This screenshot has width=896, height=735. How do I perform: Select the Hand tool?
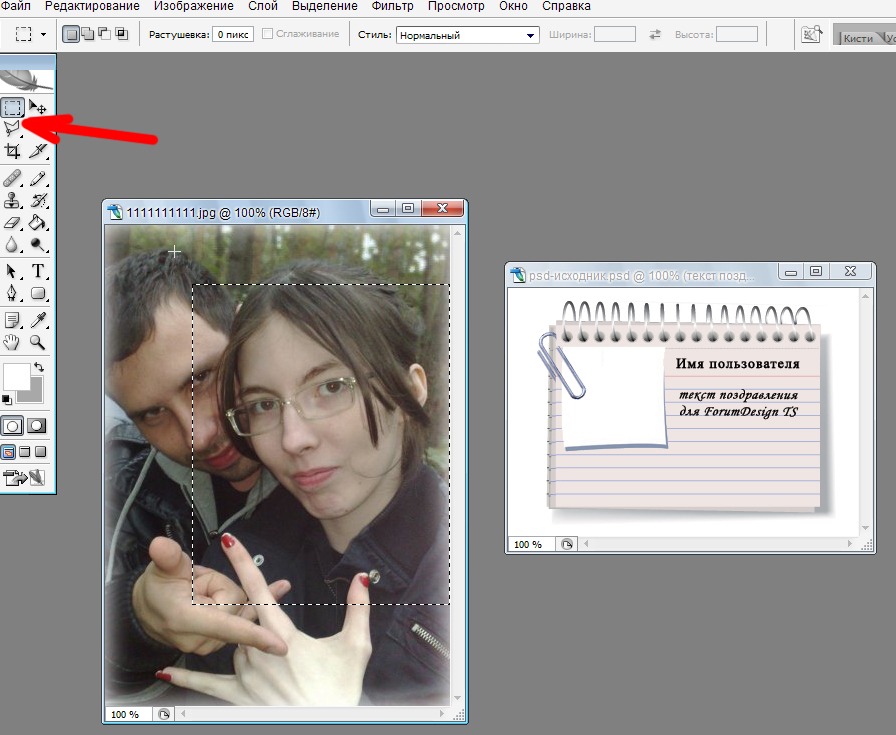tap(13, 342)
